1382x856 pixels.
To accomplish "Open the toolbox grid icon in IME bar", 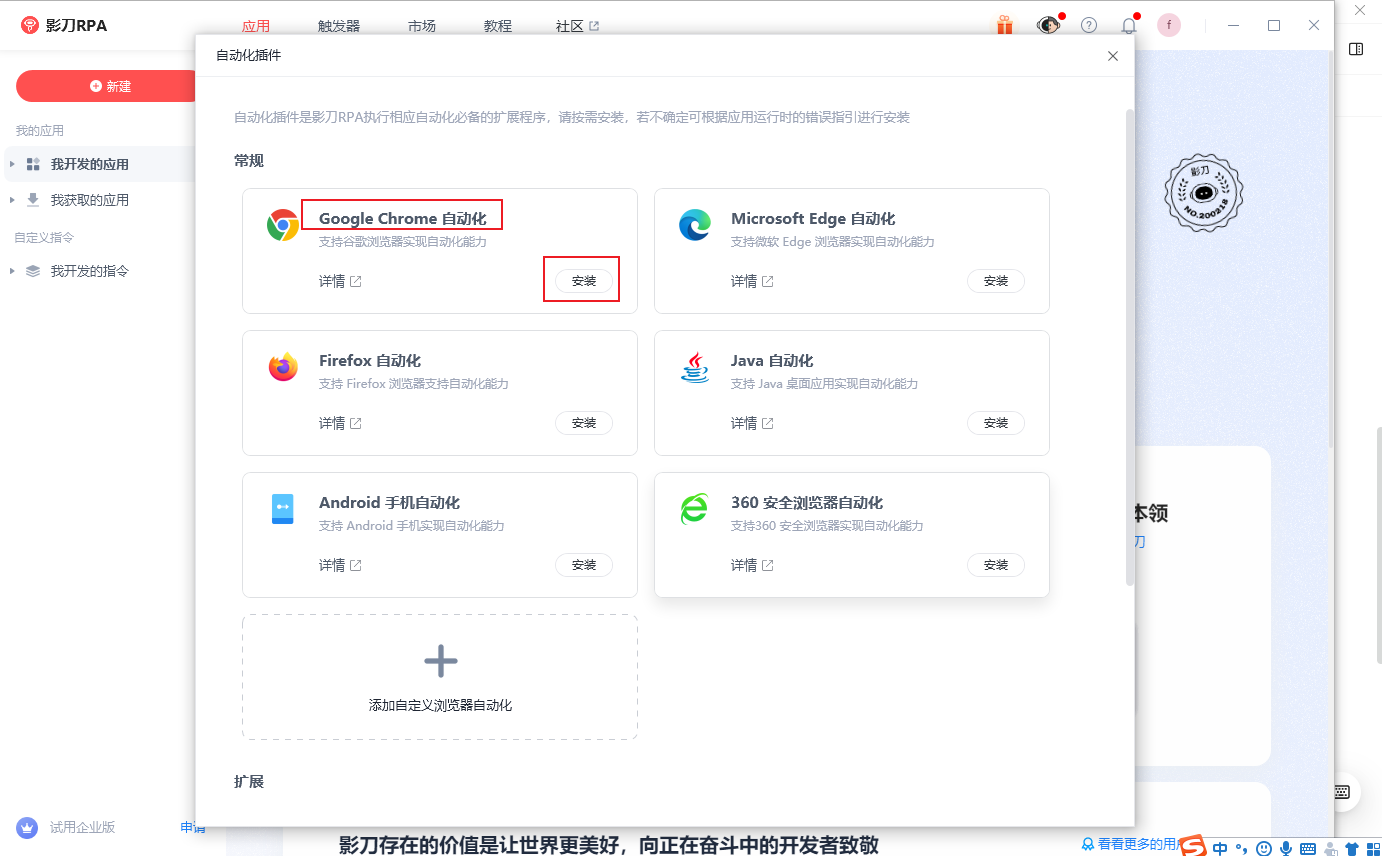I will click(1372, 848).
